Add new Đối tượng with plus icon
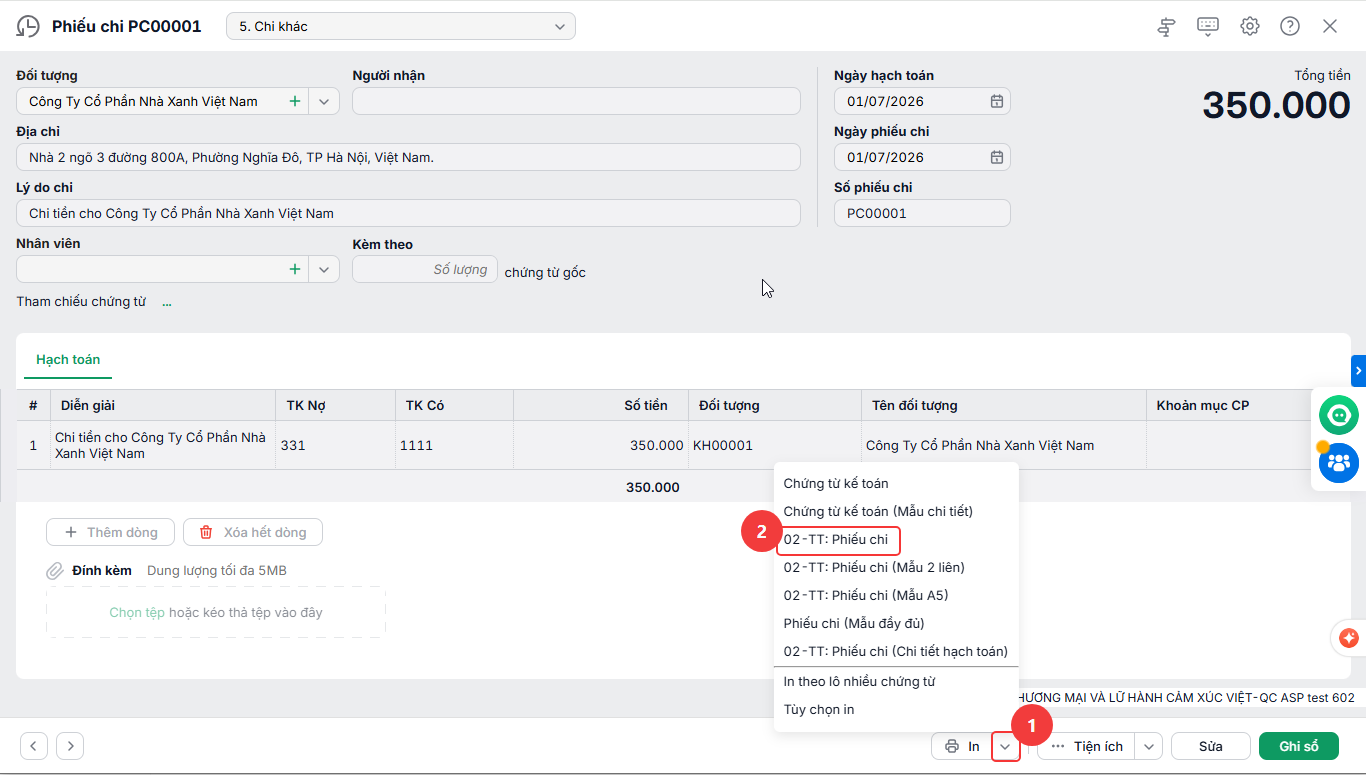The height and width of the screenshot is (775, 1366). click(x=295, y=101)
